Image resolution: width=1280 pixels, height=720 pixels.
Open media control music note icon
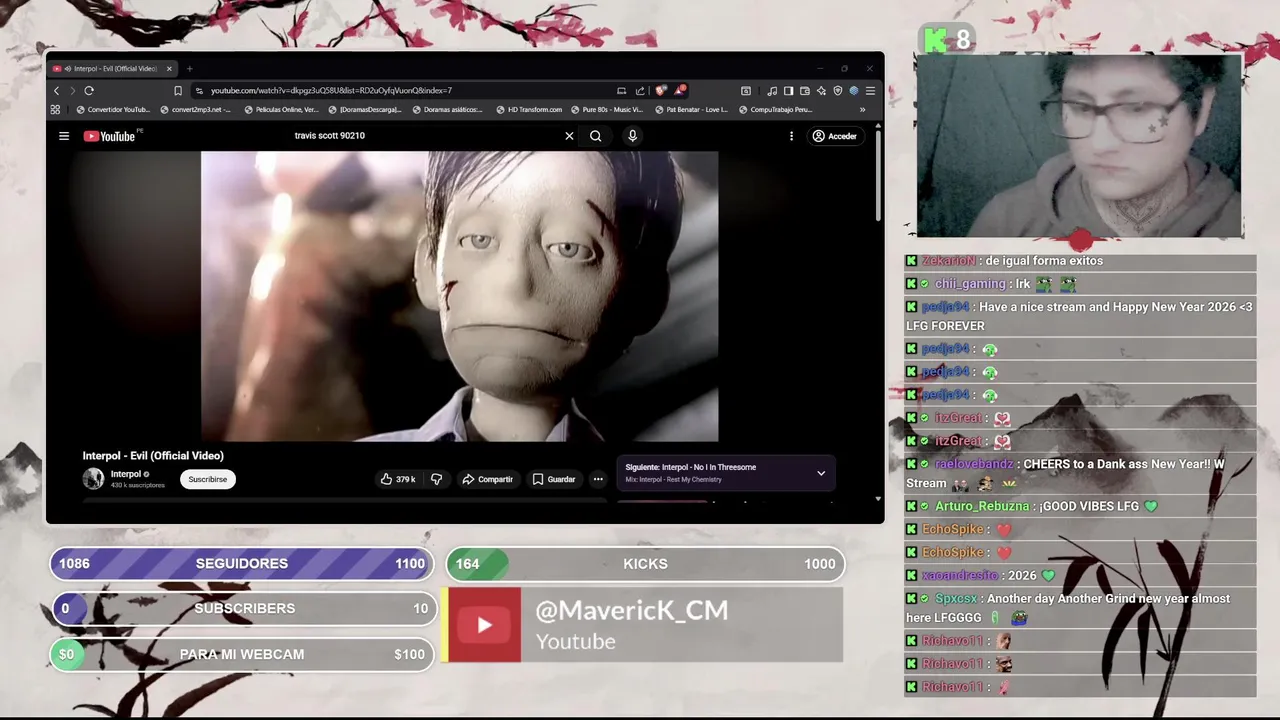pyautogui.click(x=773, y=90)
